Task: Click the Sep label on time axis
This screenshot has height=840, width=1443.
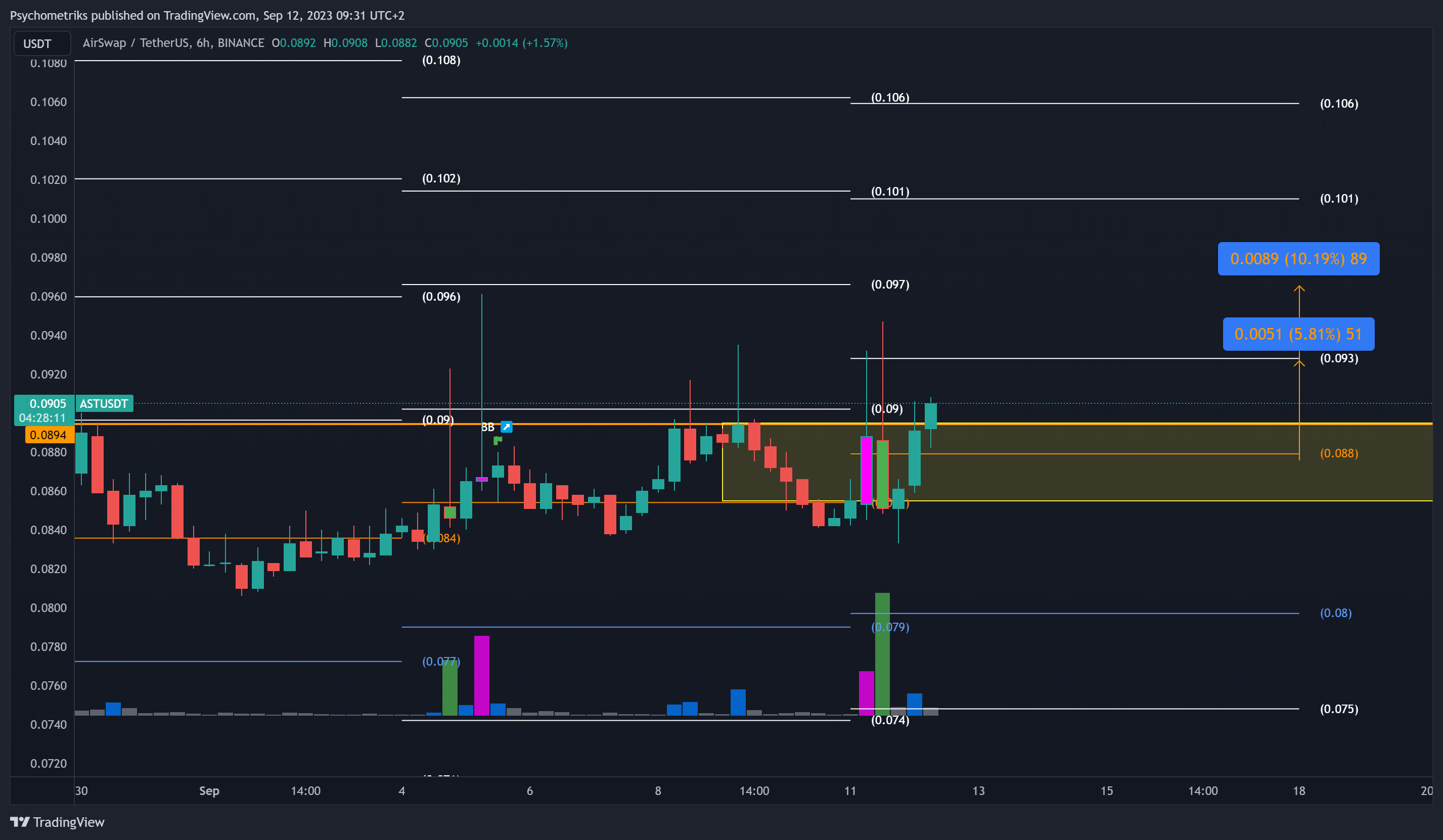Action: click(x=209, y=791)
